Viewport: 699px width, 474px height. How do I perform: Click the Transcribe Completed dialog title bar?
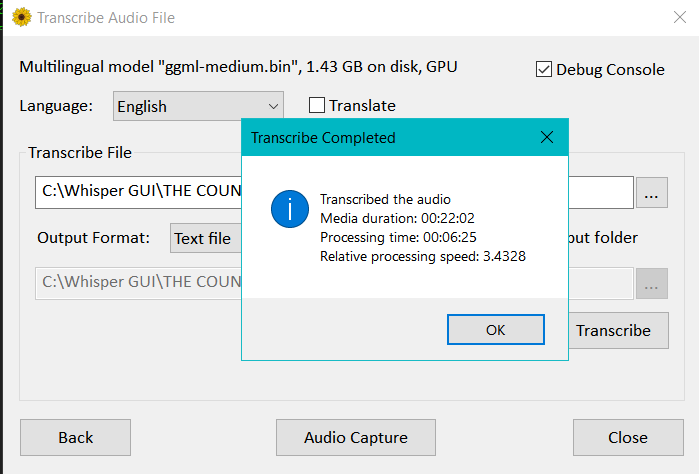tap(380, 137)
